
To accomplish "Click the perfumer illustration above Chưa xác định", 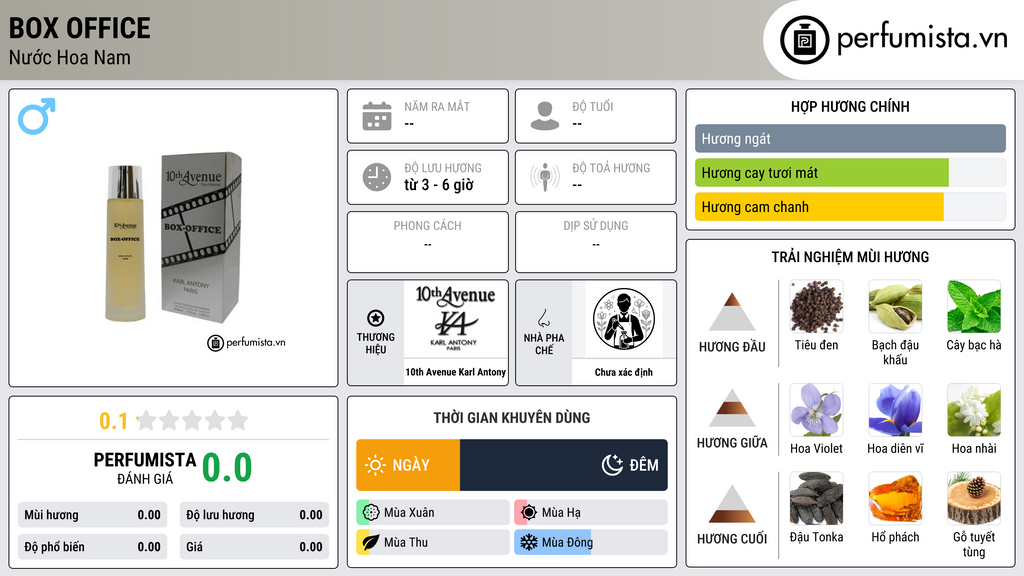I will point(624,319).
